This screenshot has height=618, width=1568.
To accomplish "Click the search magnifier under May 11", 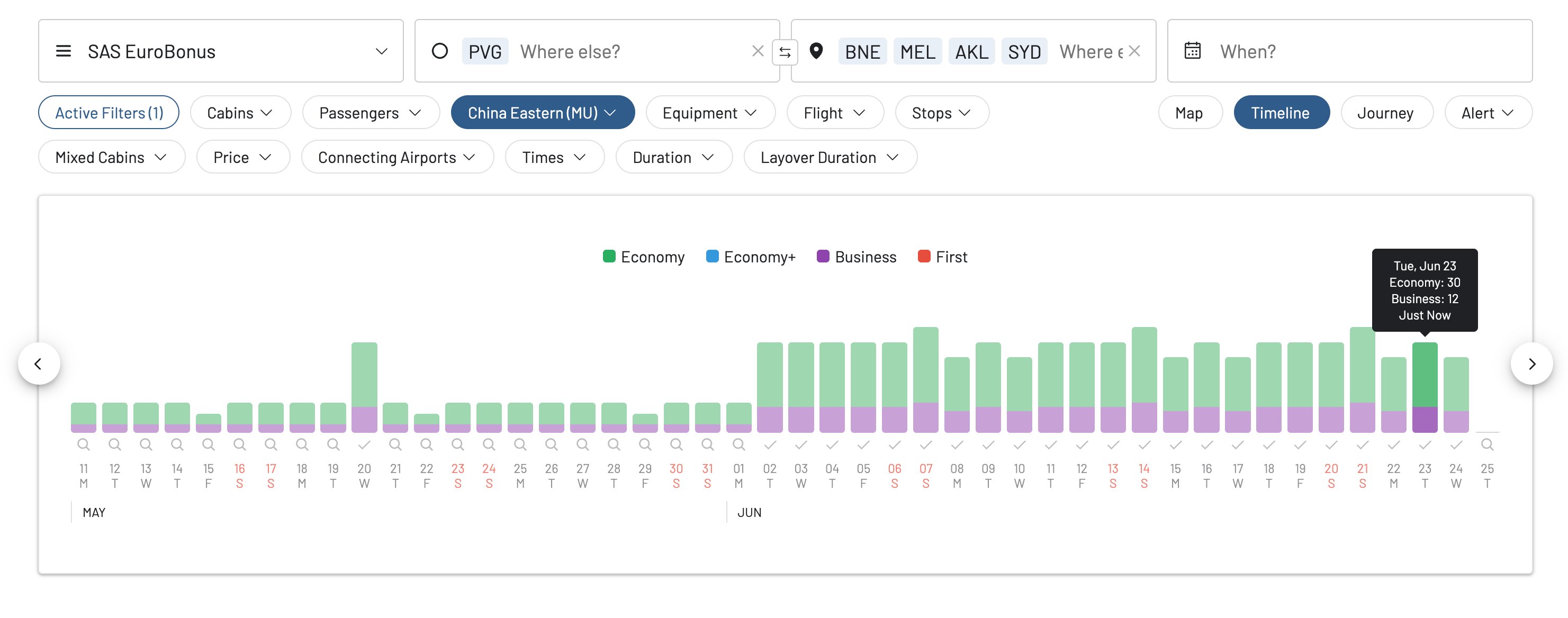I will [x=84, y=444].
